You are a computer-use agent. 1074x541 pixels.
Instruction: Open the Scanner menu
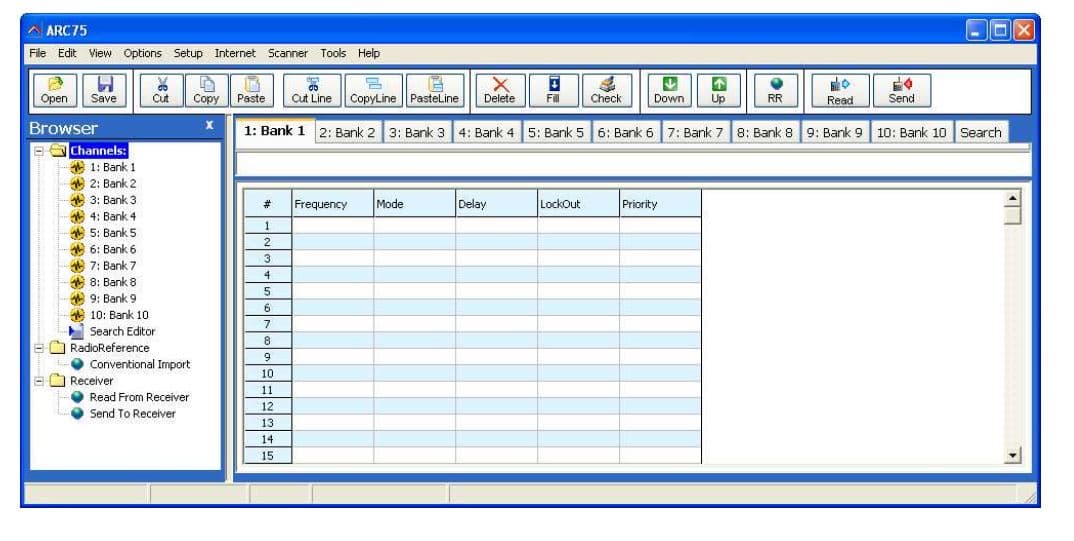288,53
